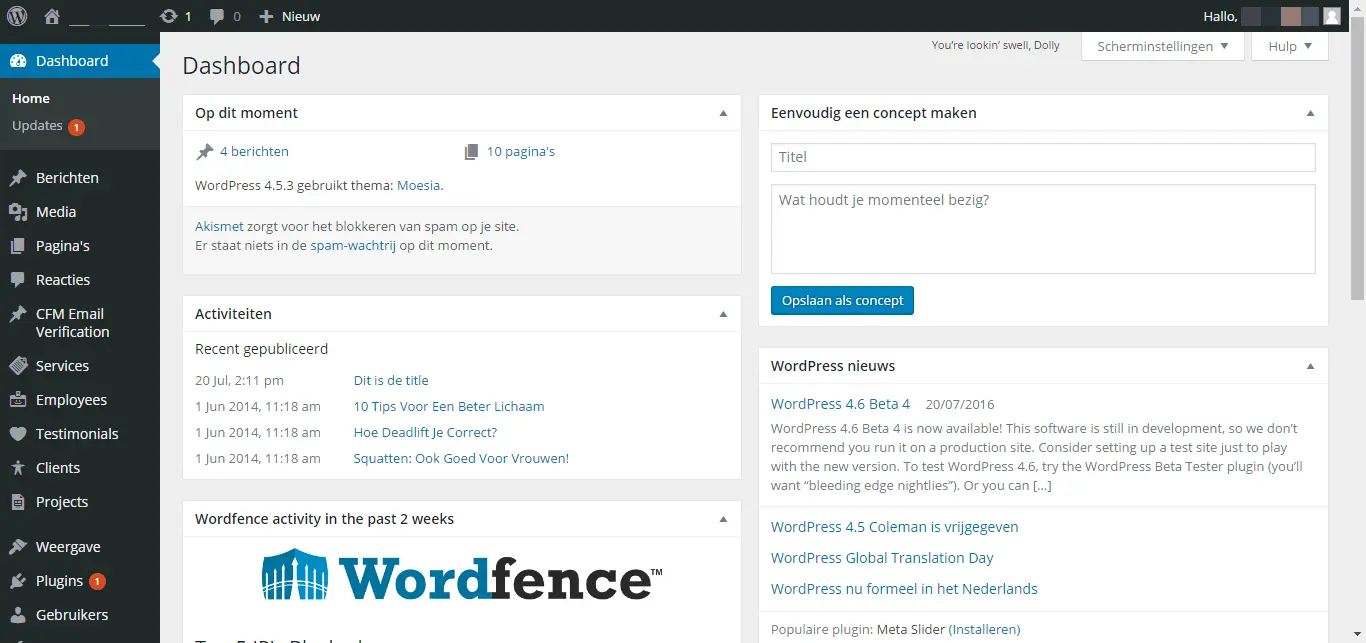
Task: Click the Testimonials heart icon
Action: pos(18,434)
